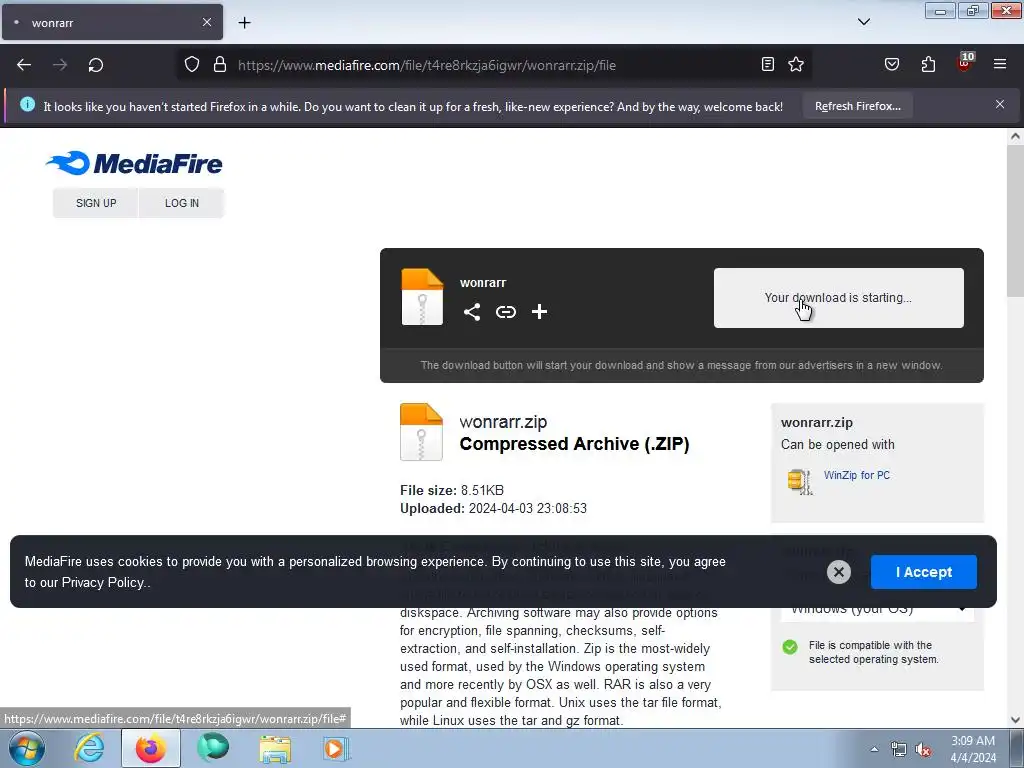Click the network tray icon

coord(899,749)
